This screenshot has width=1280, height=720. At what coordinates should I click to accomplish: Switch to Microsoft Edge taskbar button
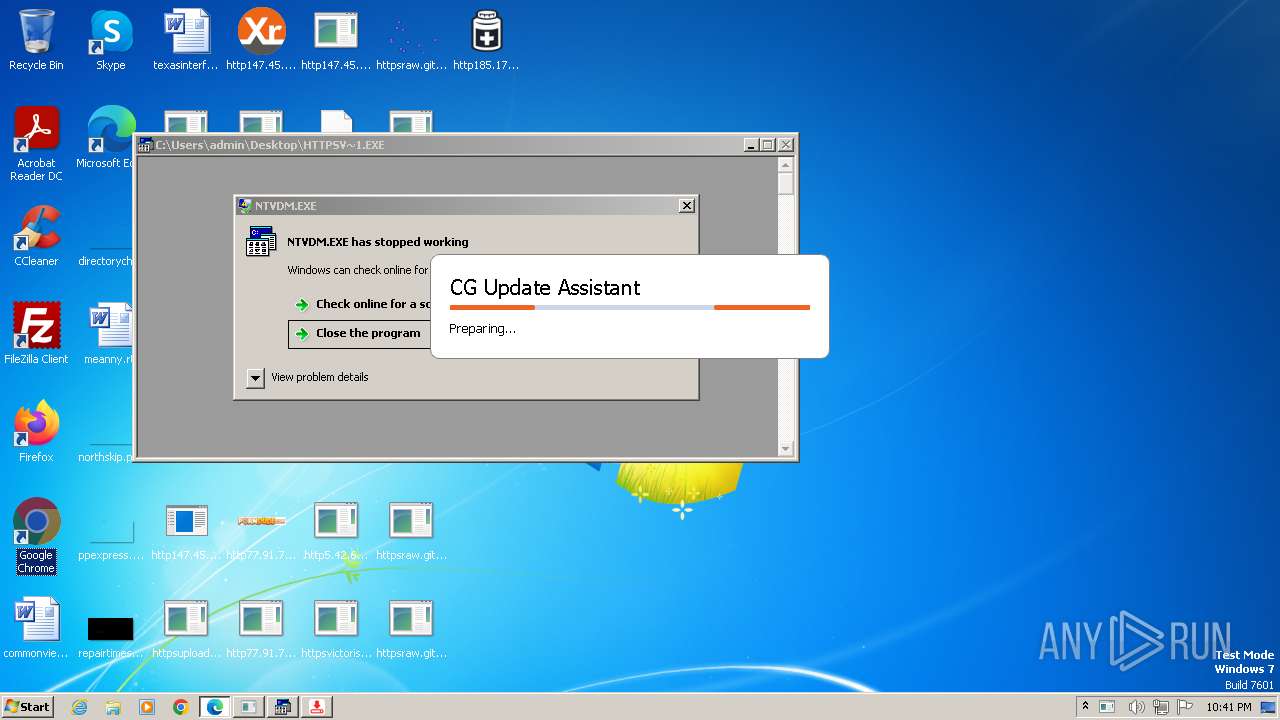click(x=214, y=707)
